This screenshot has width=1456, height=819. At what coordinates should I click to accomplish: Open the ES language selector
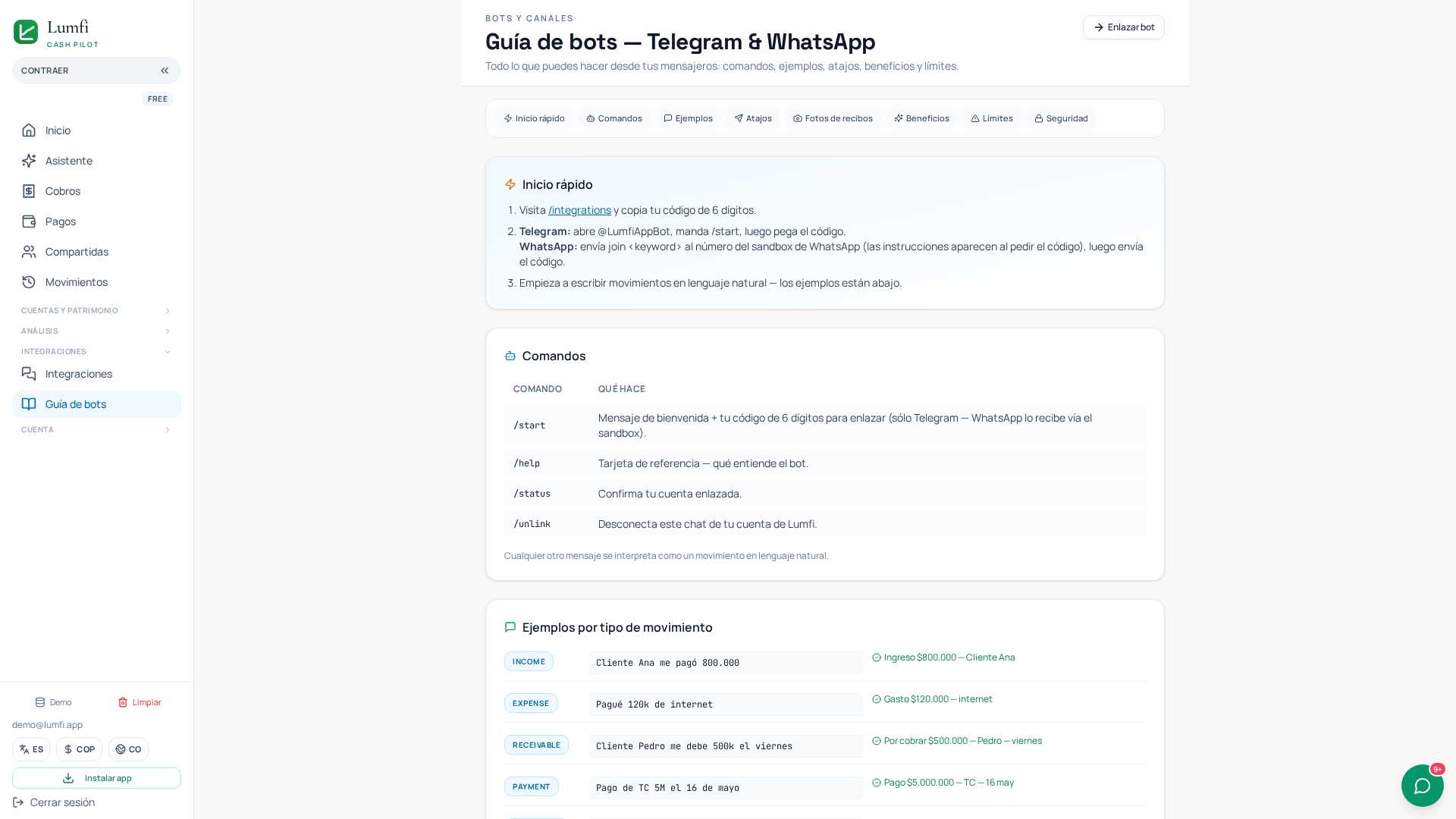click(x=31, y=749)
